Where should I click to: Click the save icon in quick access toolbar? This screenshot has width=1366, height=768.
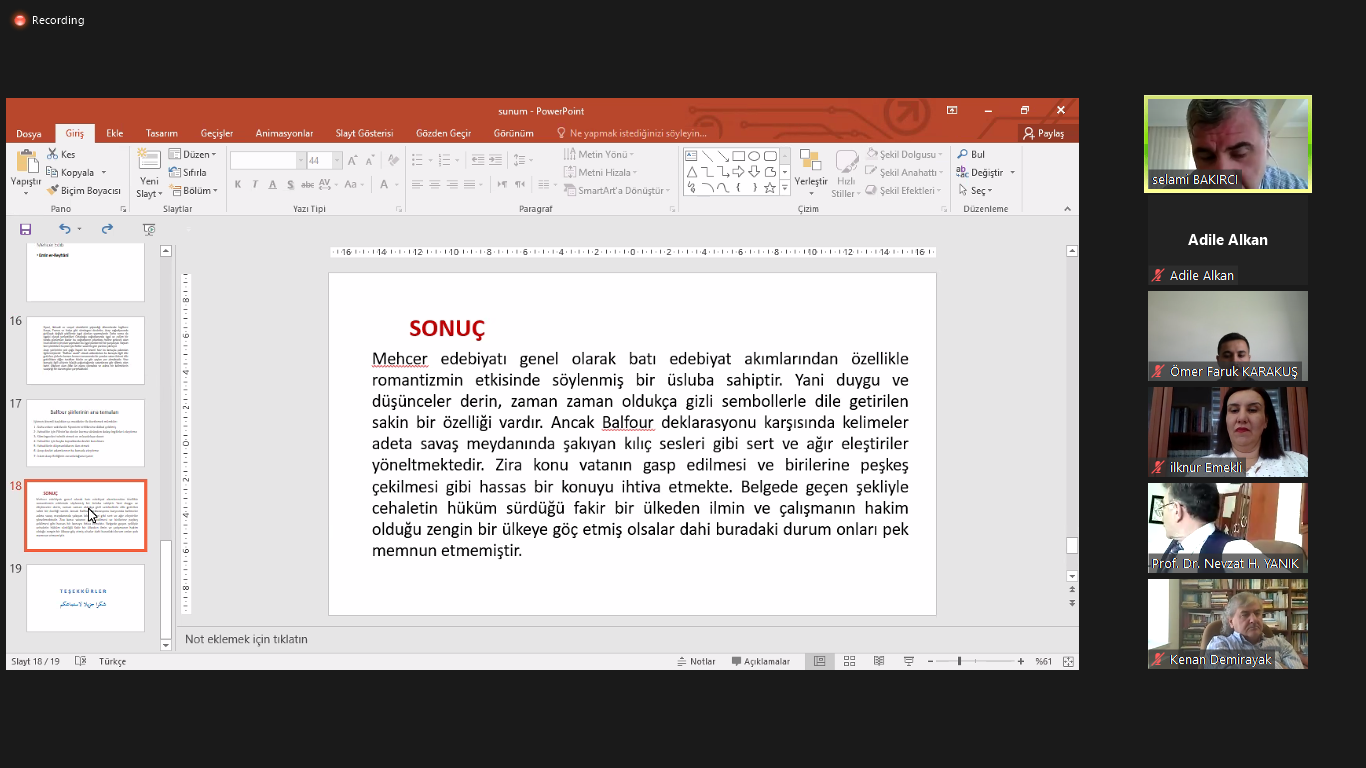coord(25,229)
